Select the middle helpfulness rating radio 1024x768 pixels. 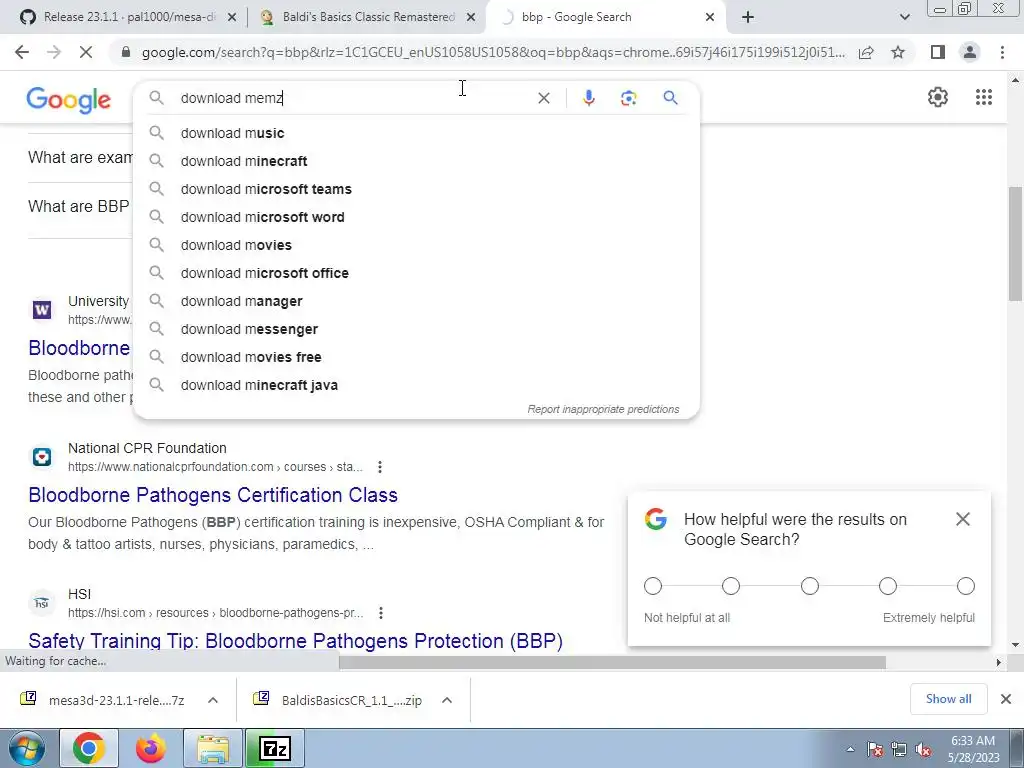(810, 586)
